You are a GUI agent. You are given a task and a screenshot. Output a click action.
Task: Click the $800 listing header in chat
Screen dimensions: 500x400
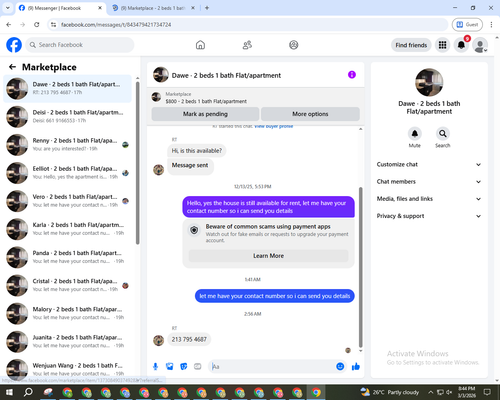(x=256, y=98)
